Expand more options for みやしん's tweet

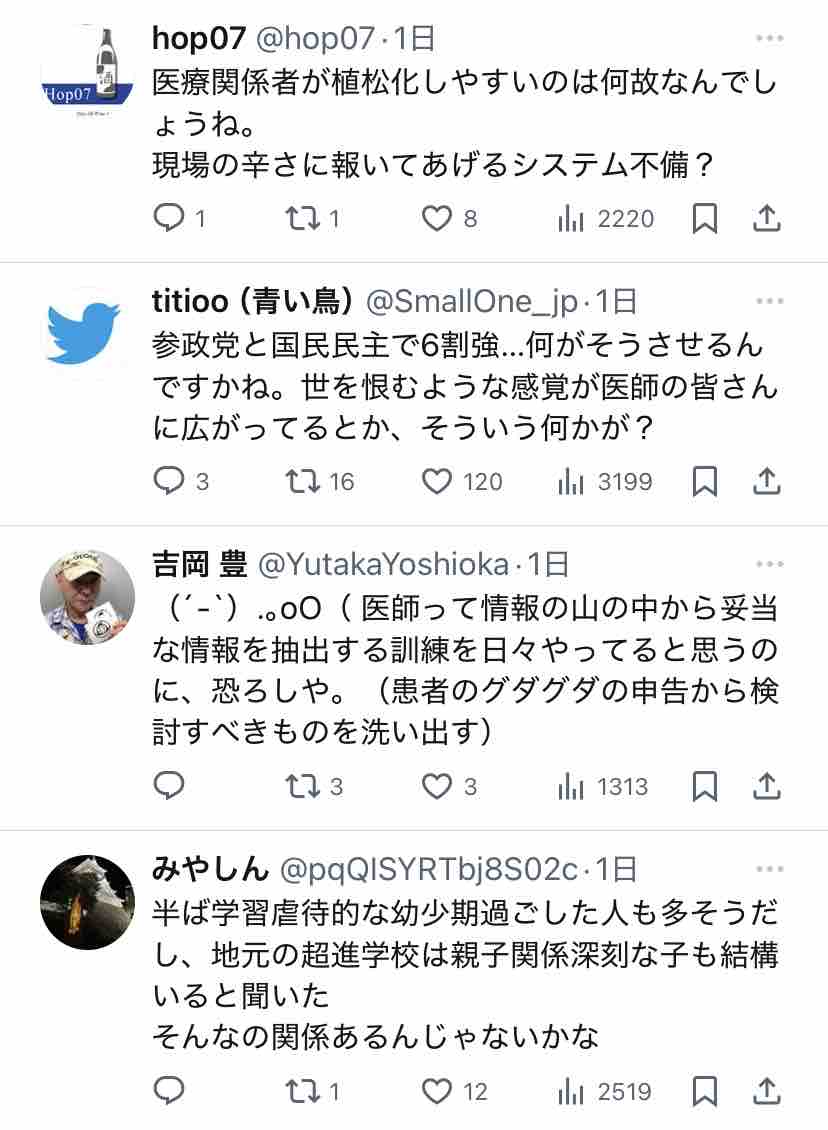click(x=770, y=869)
